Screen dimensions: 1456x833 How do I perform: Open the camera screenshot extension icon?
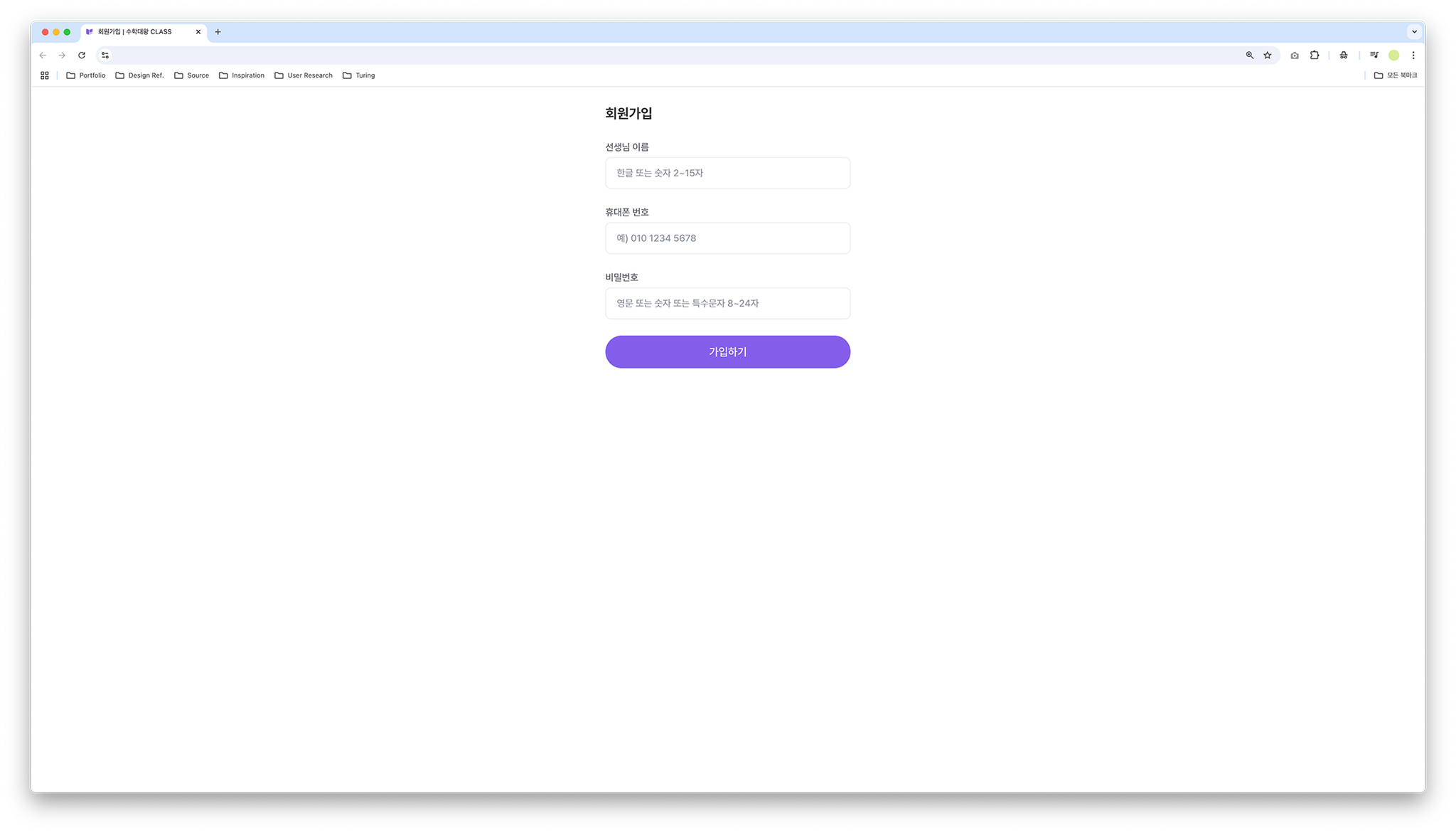(1295, 55)
